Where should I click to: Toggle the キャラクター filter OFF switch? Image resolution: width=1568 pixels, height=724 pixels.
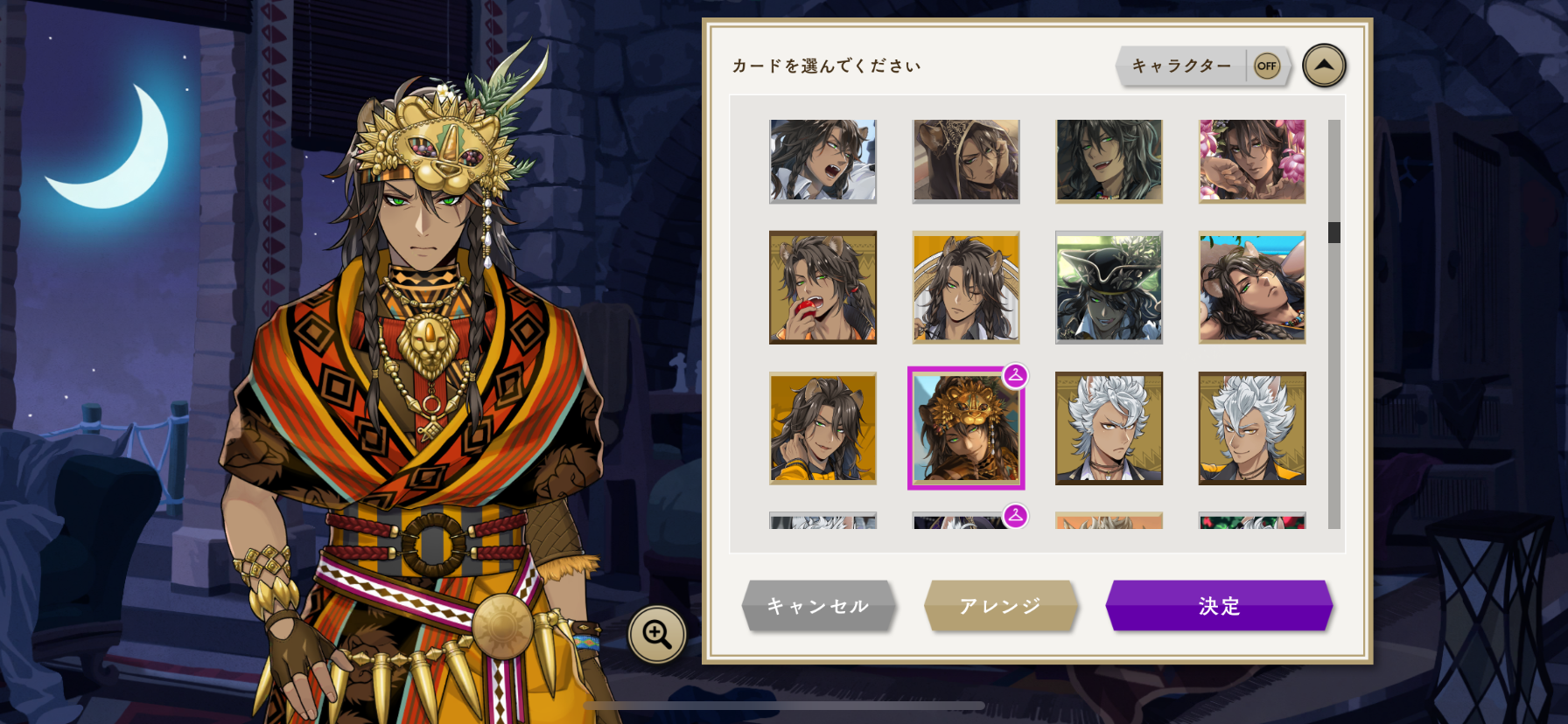point(1266,66)
